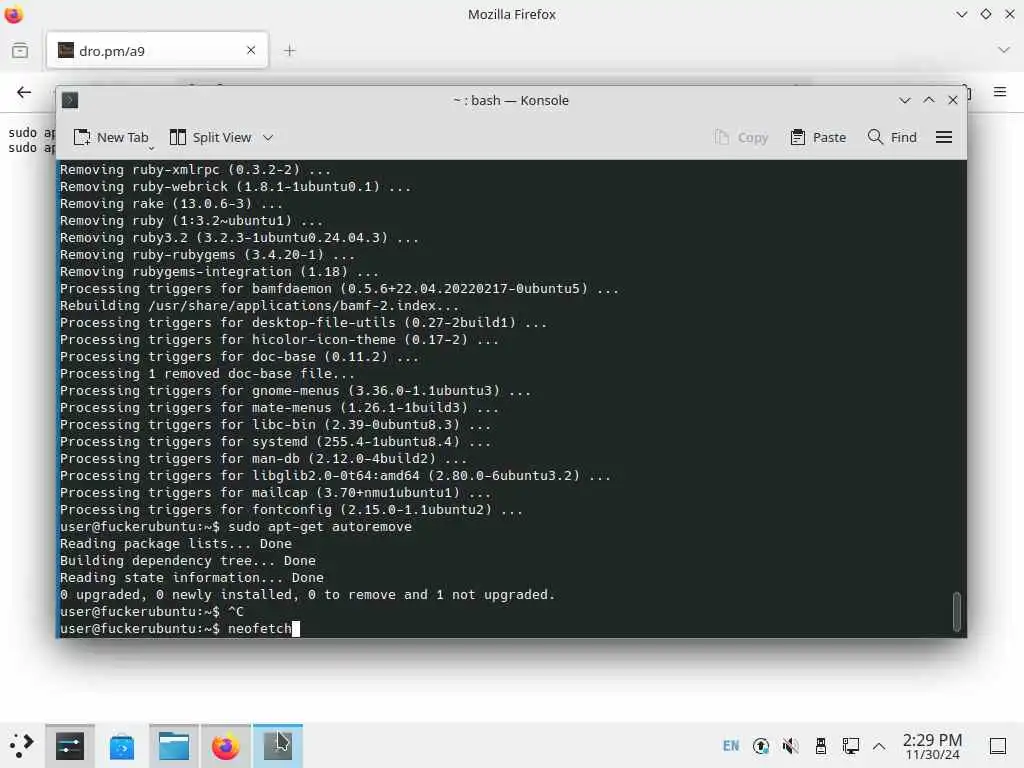Open a new Firefox tab with plus
This screenshot has height=768, width=1024.
pyautogui.click(x=289, y=50)
